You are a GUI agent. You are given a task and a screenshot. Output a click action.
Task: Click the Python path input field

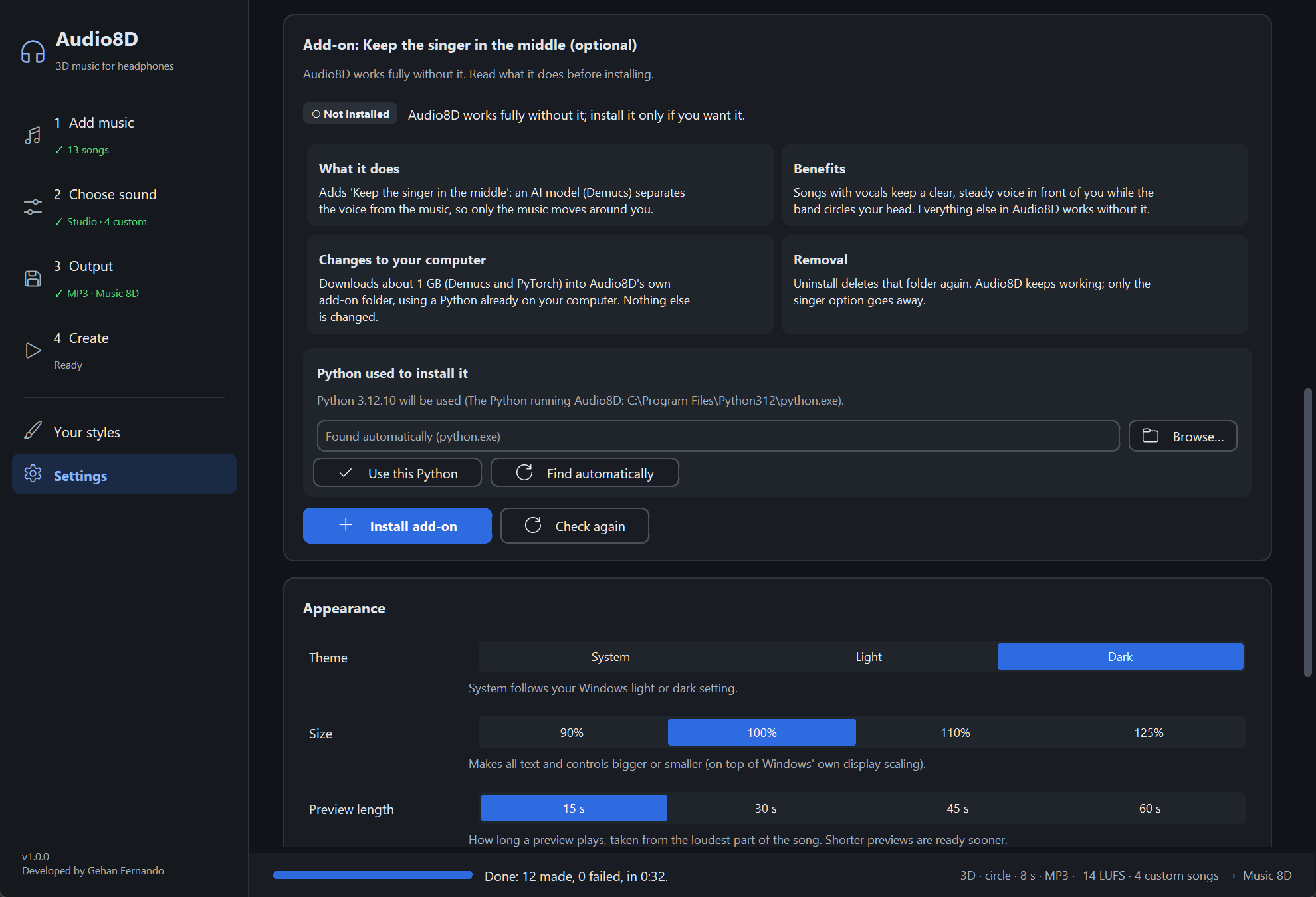(718, 436)
